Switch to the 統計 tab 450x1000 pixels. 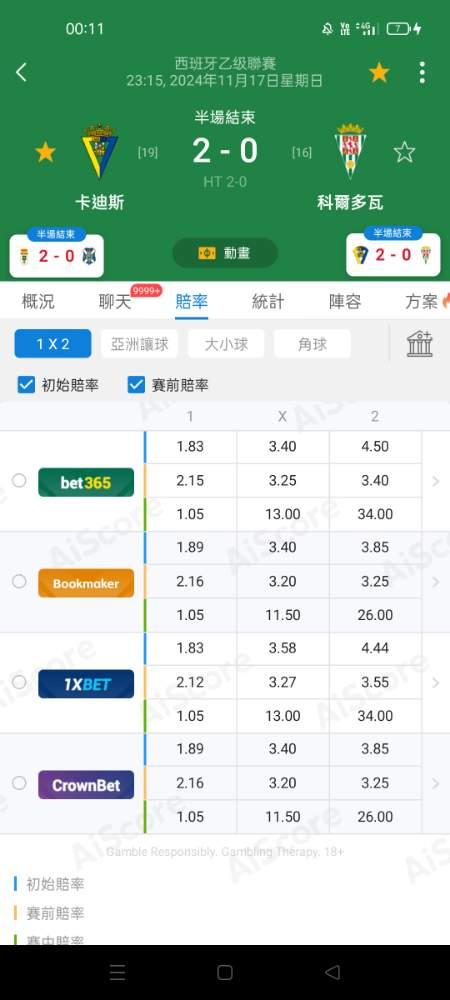click(x=268, y=302)
